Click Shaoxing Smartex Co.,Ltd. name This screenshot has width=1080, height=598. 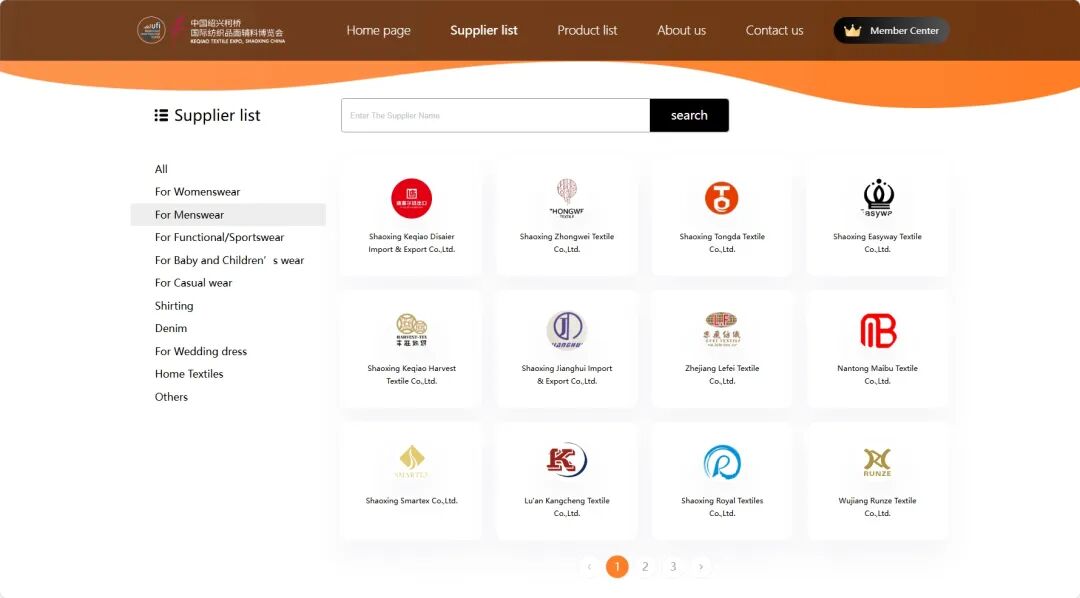[411, 500]
